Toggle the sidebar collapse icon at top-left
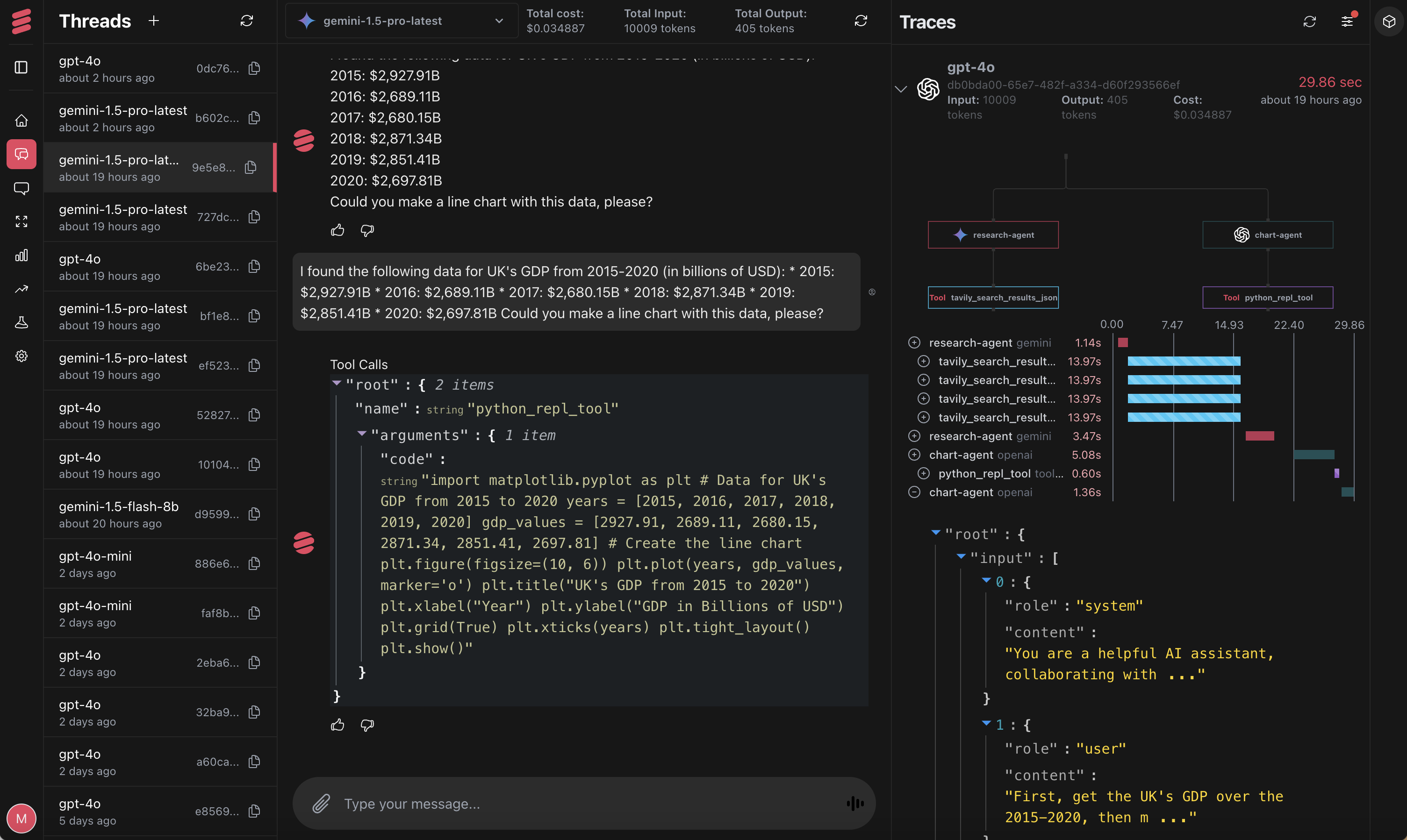 [22, 67]
